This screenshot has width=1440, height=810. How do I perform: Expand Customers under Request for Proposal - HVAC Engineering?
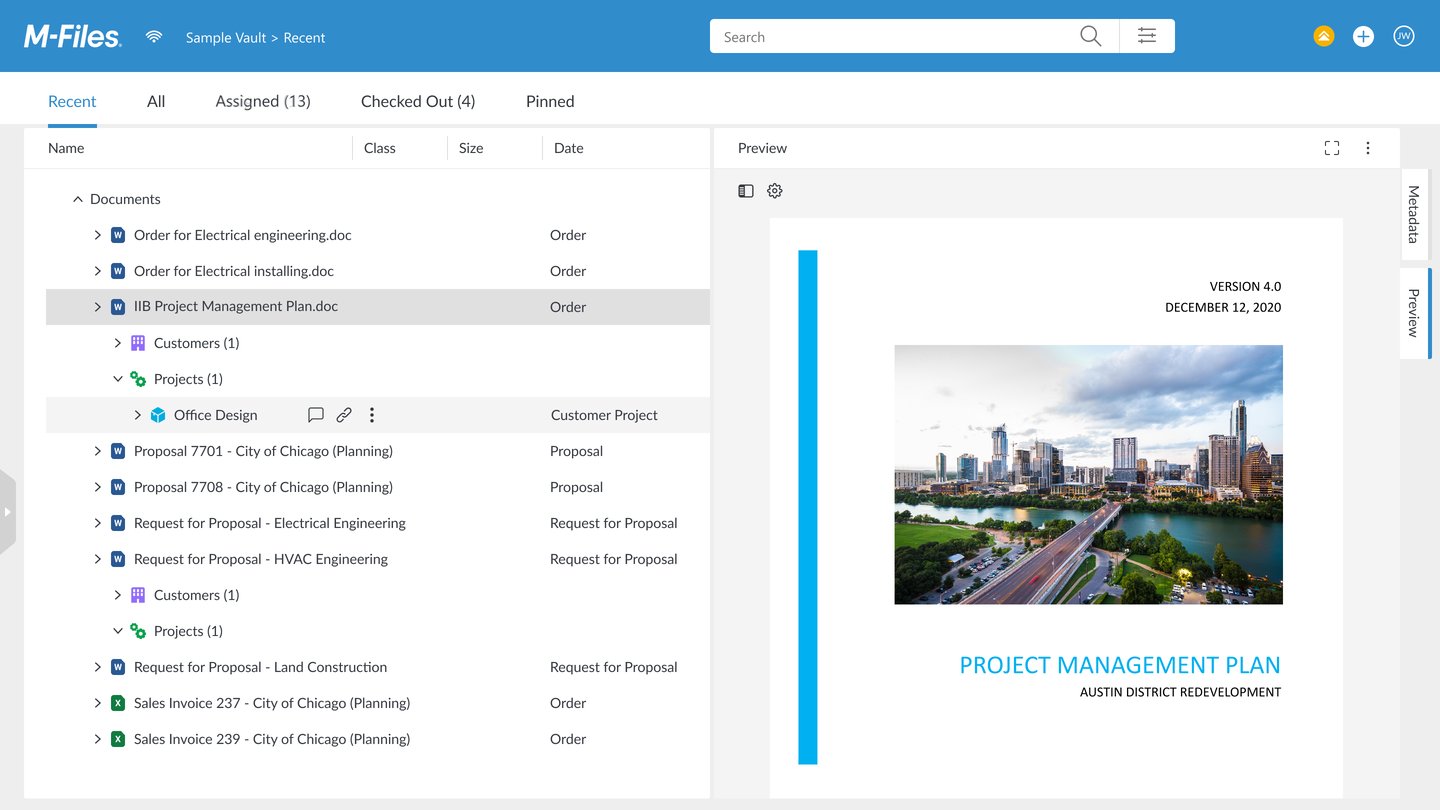[118, 594]
